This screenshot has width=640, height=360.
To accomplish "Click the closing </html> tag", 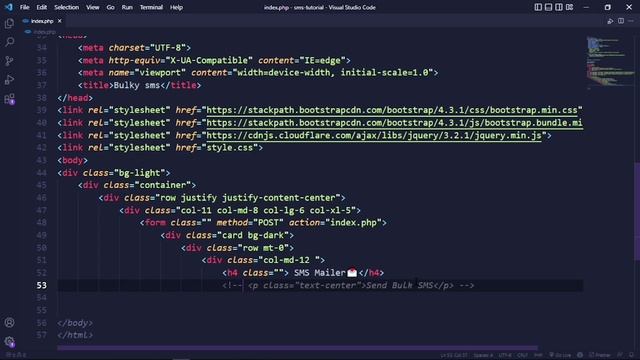I will click(75, 335).
